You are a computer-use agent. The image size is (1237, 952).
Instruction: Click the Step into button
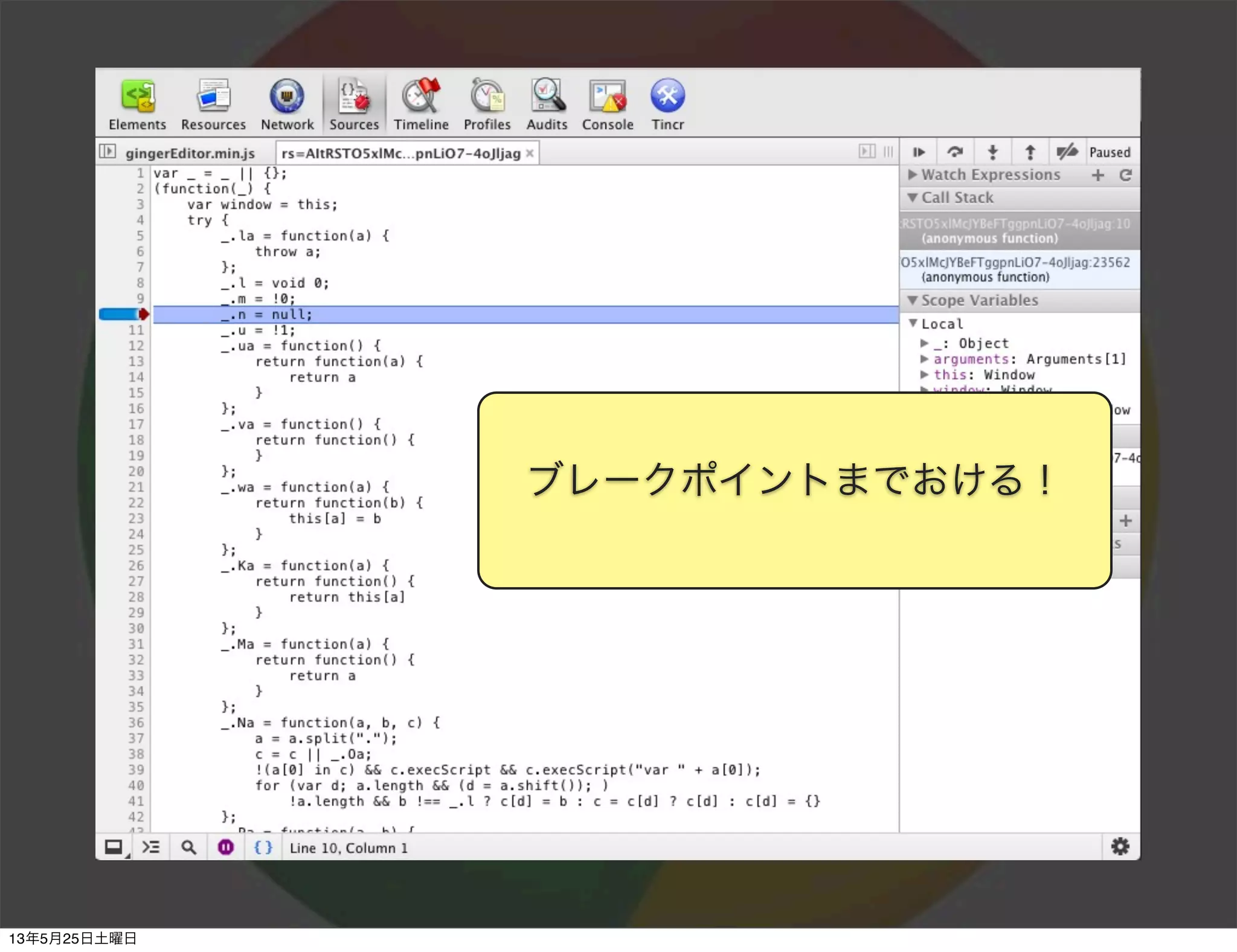click(x=992, y=152)
